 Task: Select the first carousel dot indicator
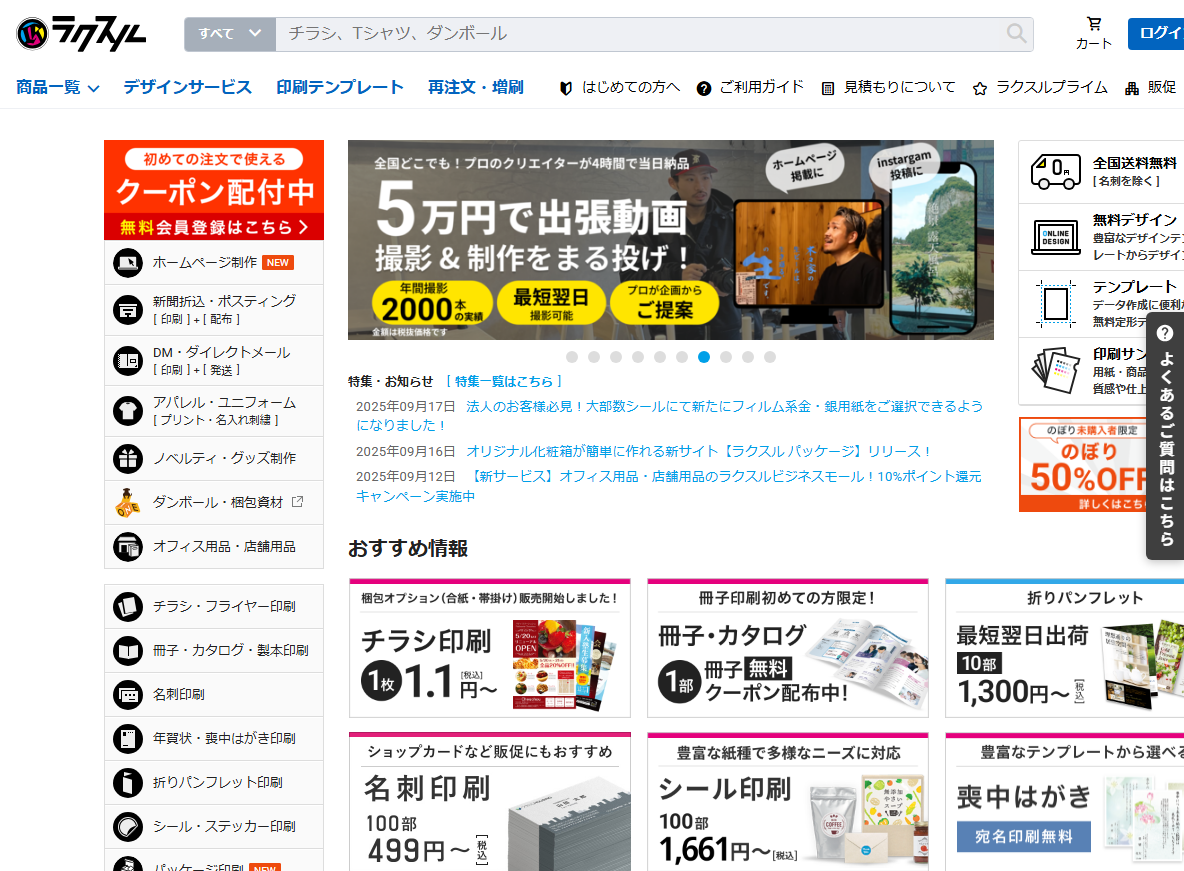coord(572,357)
